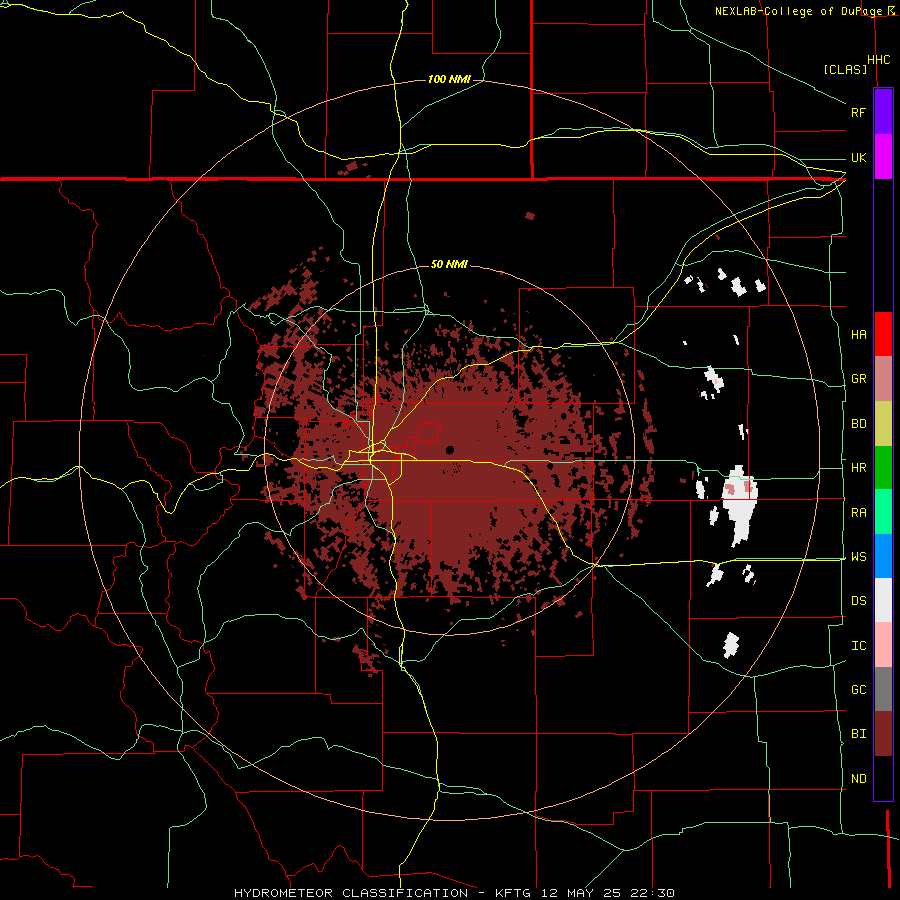Image resolution: width=900 pixels, height=900 pixels.
Task: Select the dusty pink GR legend swatch
Action: click(x=883, y=379)
